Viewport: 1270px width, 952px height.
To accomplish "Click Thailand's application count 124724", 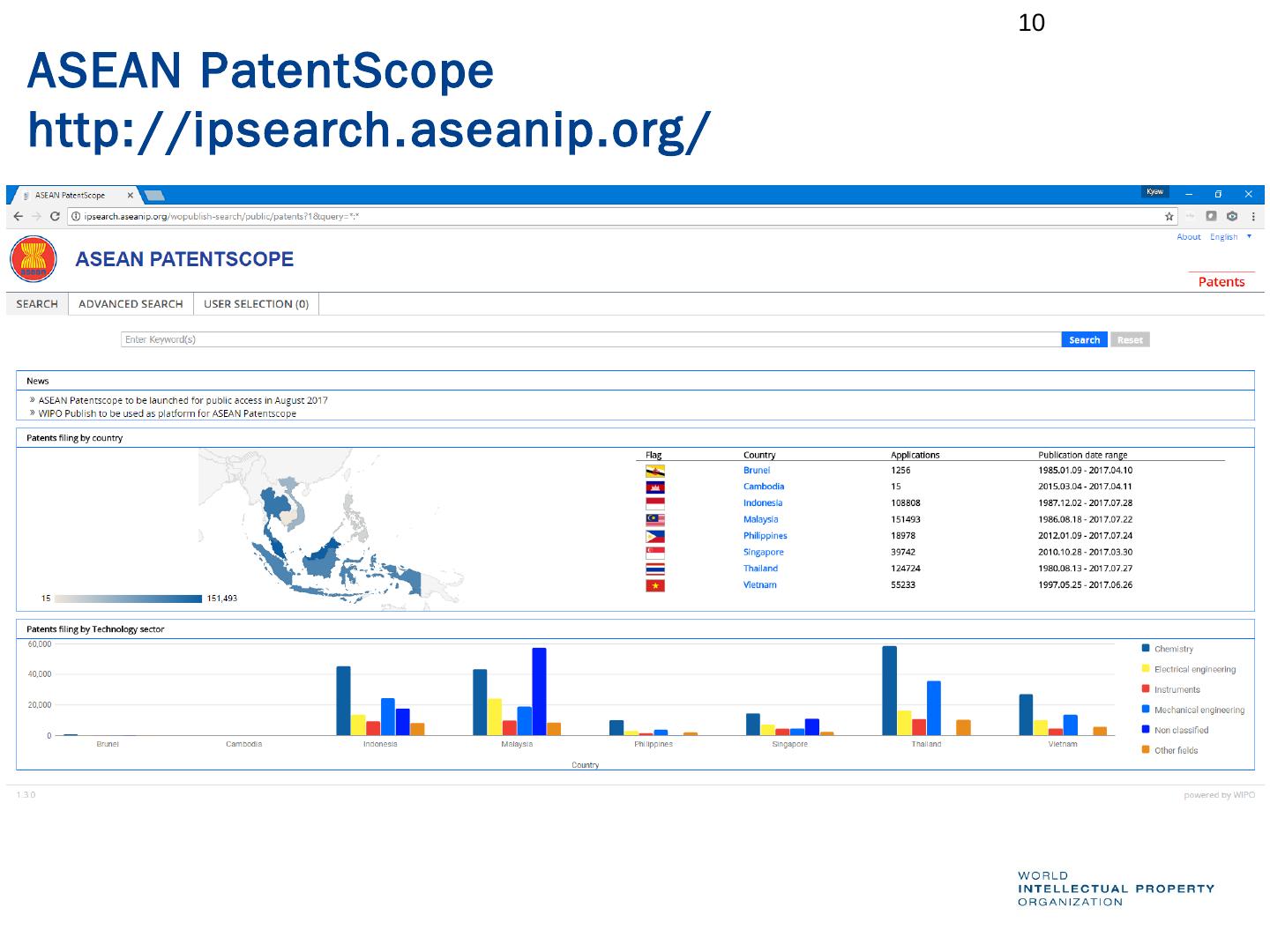I will [x=905, y=568].
